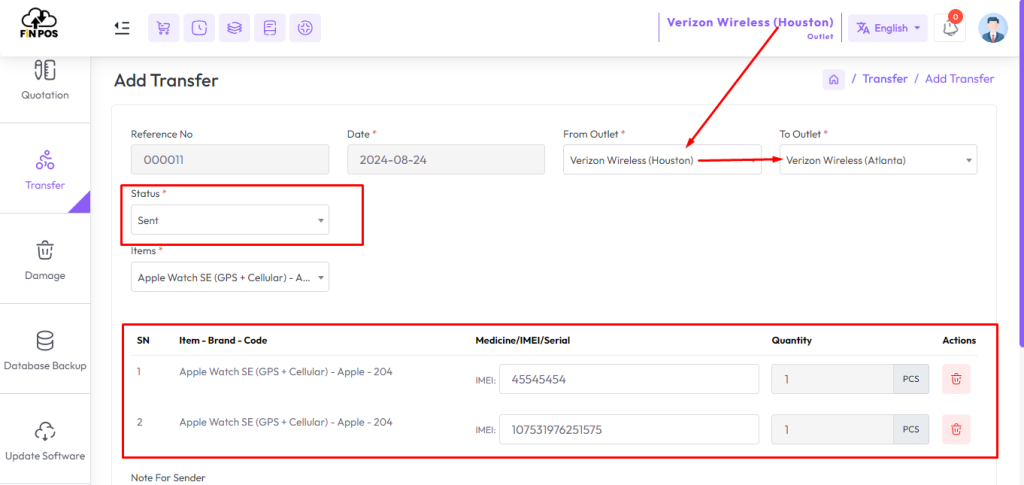Click the PCS unit label in row 2
The image size is (1024, 485).
[911, 430]
